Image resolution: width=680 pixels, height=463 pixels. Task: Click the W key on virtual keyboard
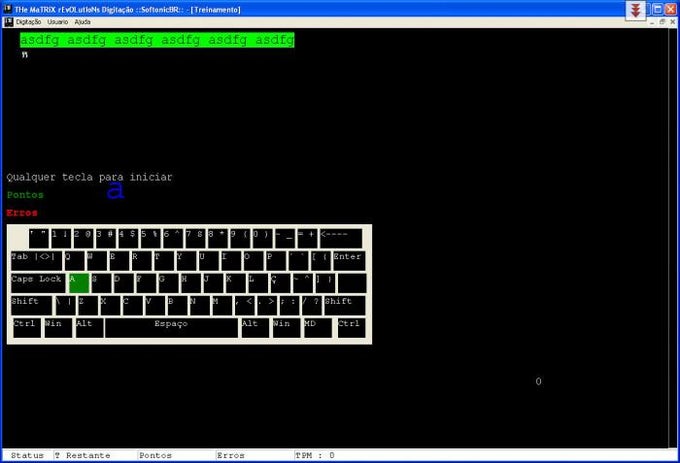(x=97, y=261)
